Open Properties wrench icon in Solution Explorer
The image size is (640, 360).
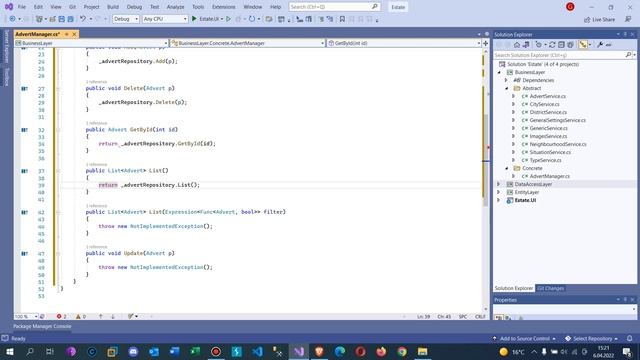(x=600, y=45)
